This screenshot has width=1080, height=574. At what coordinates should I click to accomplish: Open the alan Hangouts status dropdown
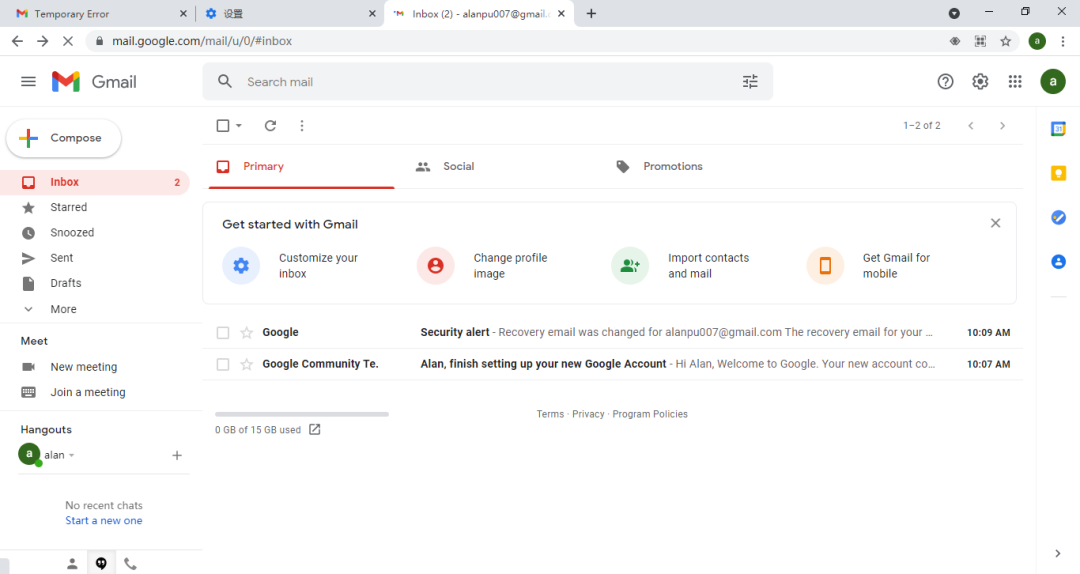(71, 456)
